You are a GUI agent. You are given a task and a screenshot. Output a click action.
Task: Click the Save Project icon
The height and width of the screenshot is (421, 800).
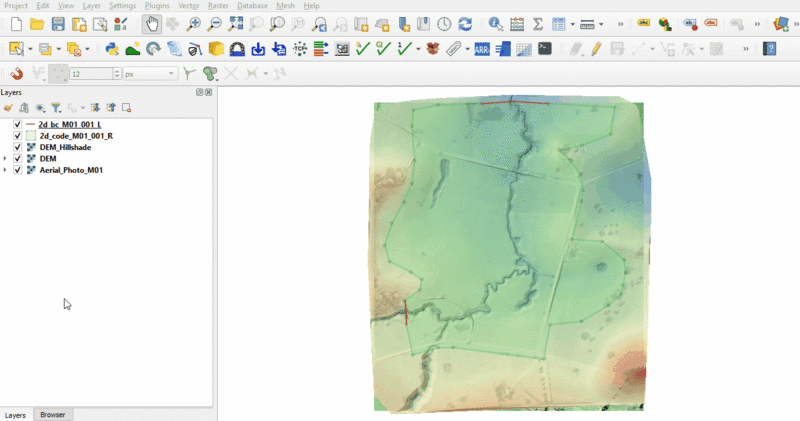pos(58,24)
